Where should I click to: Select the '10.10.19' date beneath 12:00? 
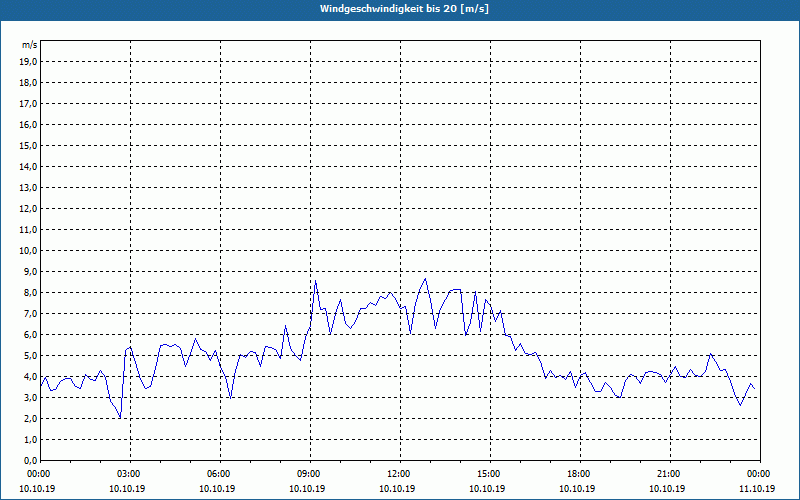pos(397,488)
